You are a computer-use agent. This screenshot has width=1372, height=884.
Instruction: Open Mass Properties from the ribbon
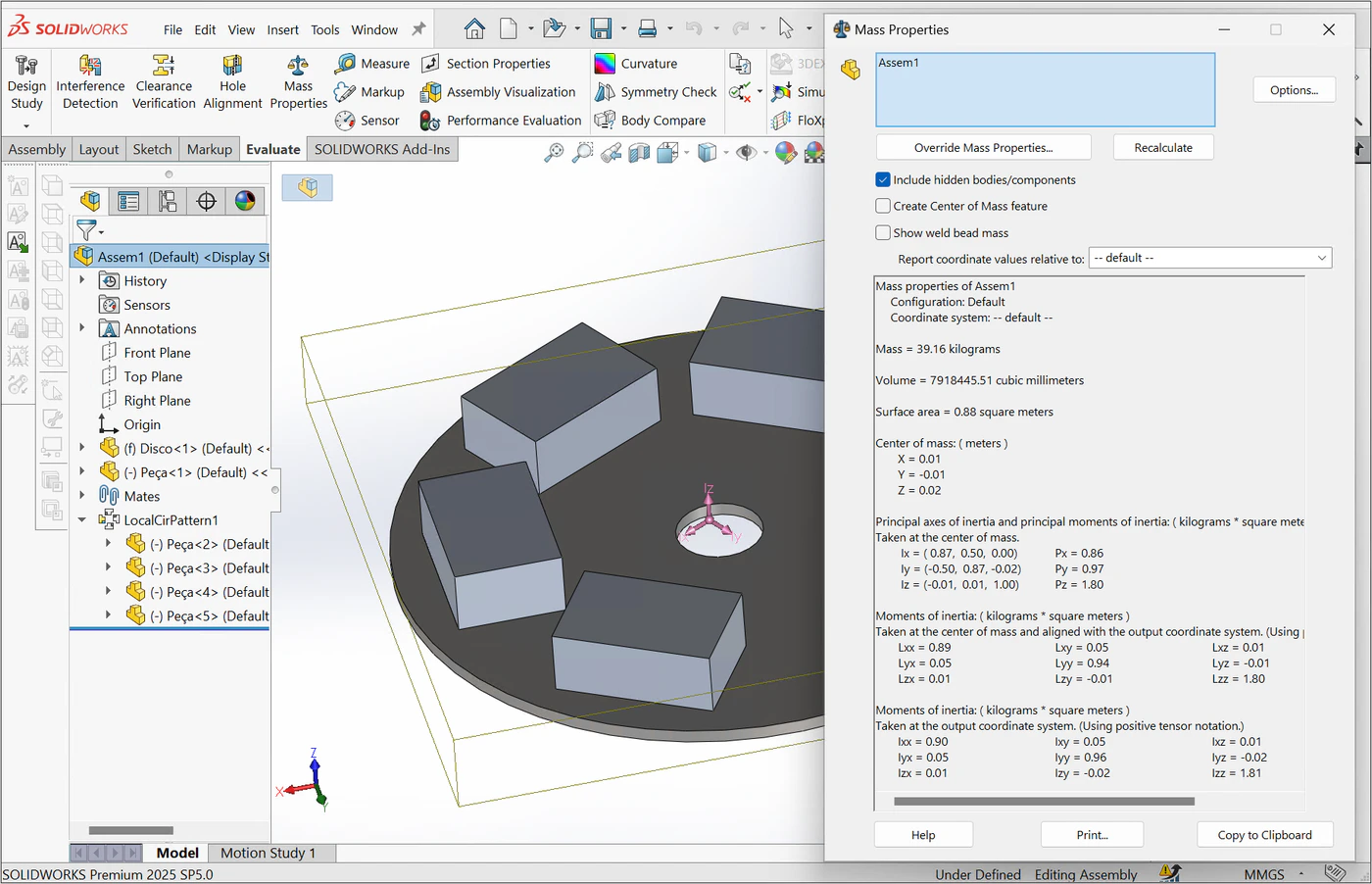pyautogui.click(x=298, y=83)
